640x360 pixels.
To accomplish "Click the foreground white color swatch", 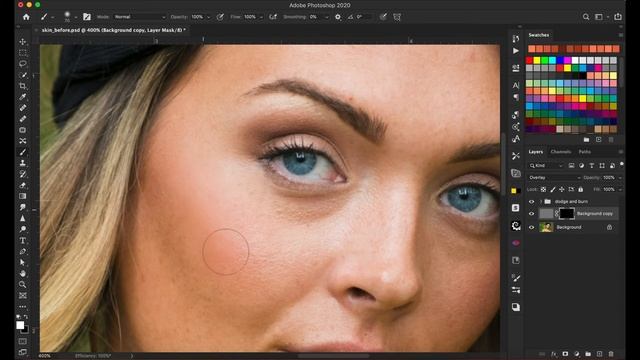I will point(20,325).
